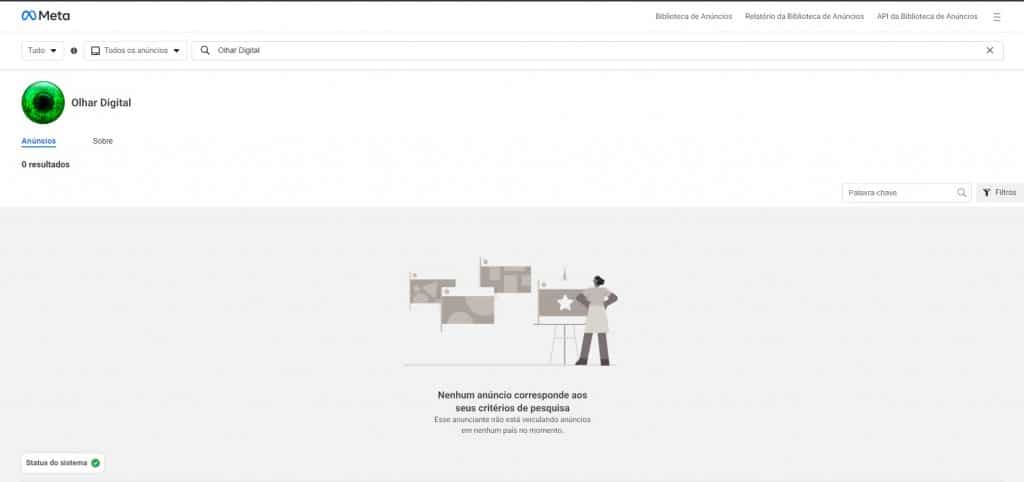
Task: Click the Palavra-chave search magnifier icon
Action: [961, 193]
